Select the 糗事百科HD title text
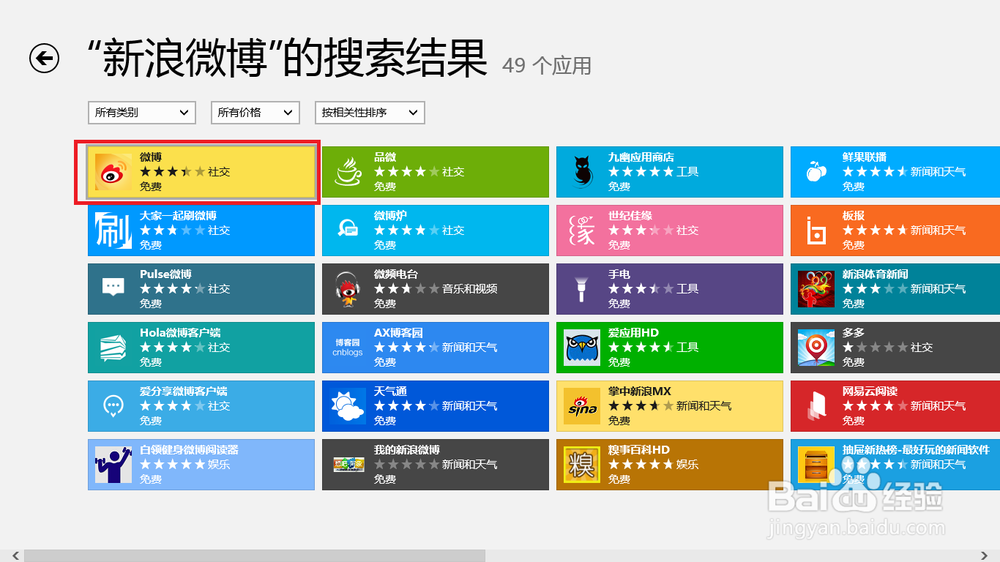Screen dimensions: 1000x562 coord(639,450)
